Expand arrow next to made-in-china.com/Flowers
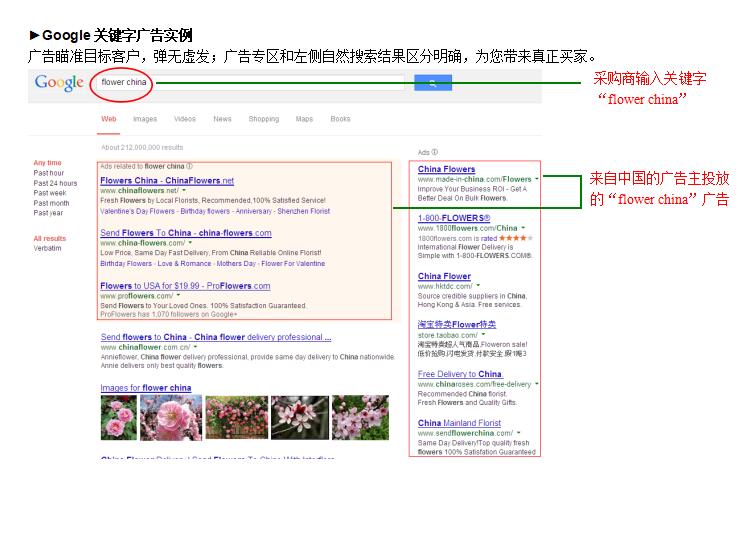This screenshot has width=755, height=556. click(x=536, y=179)
